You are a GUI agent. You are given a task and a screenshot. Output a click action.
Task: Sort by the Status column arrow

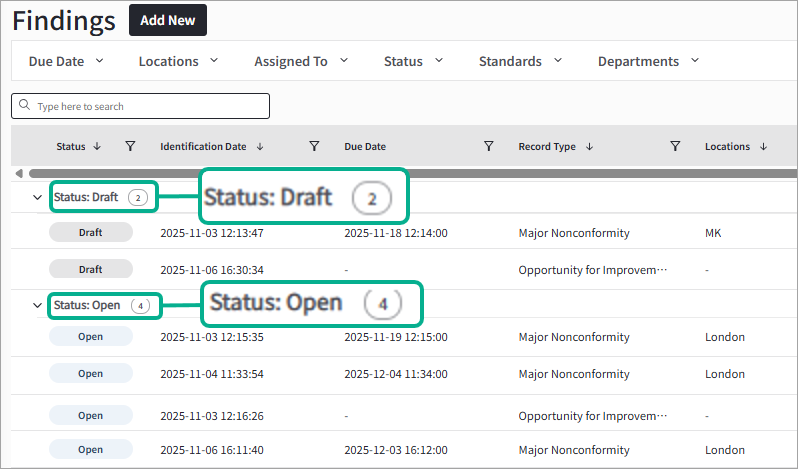tap(97, 146)
